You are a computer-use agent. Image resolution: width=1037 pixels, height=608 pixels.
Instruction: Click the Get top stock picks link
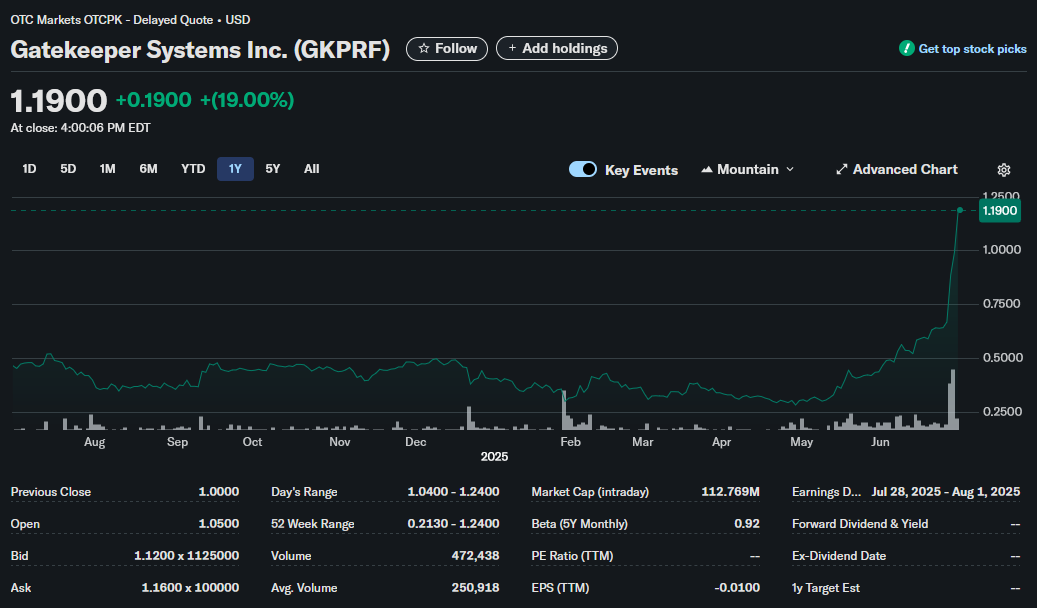[x=972, y=49]
